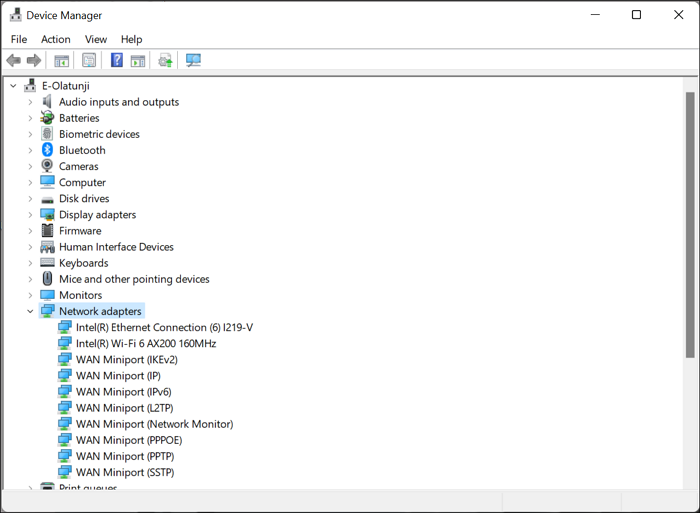This screenshot has width=700, height=513.
Task: Click the Update device driver toolbar icon
Action: pos(166,60)
